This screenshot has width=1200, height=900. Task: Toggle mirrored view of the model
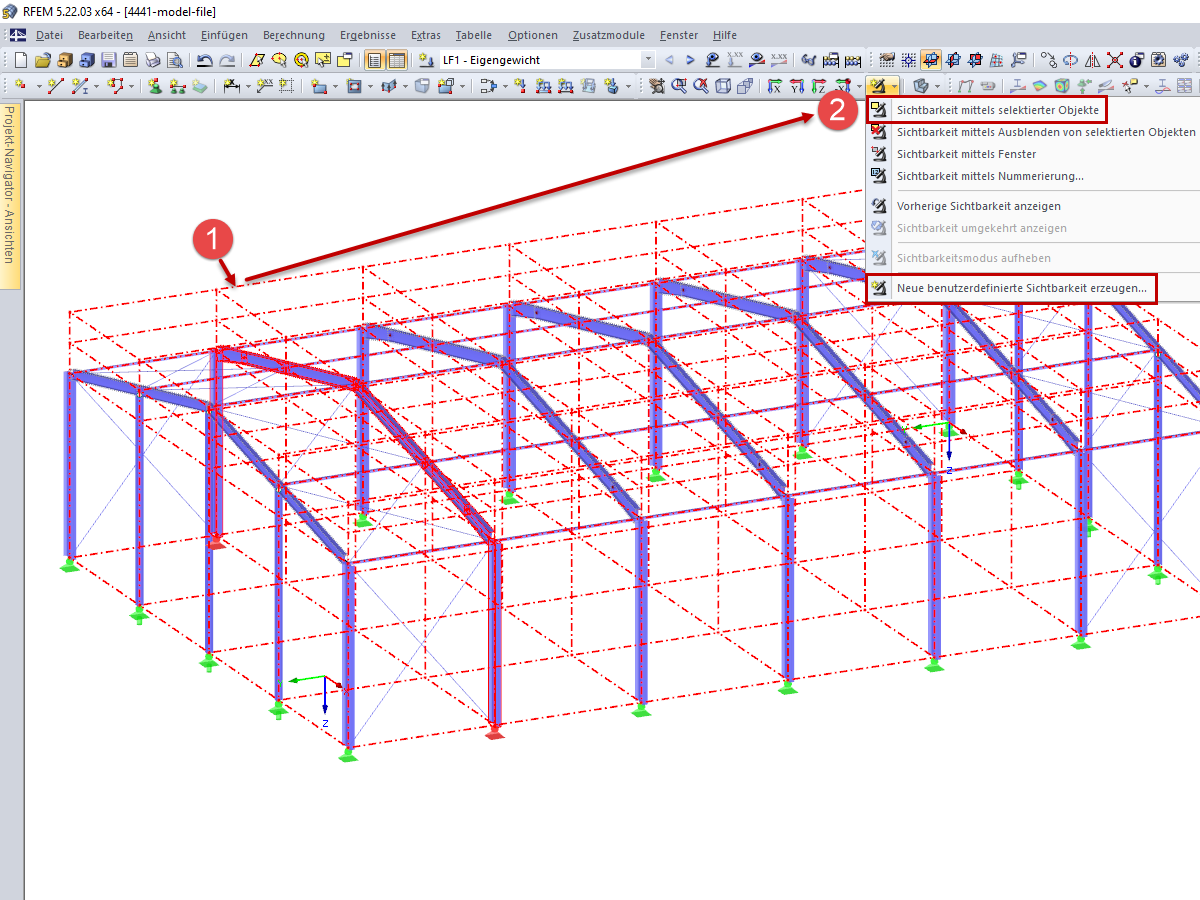click(1092, 61)
